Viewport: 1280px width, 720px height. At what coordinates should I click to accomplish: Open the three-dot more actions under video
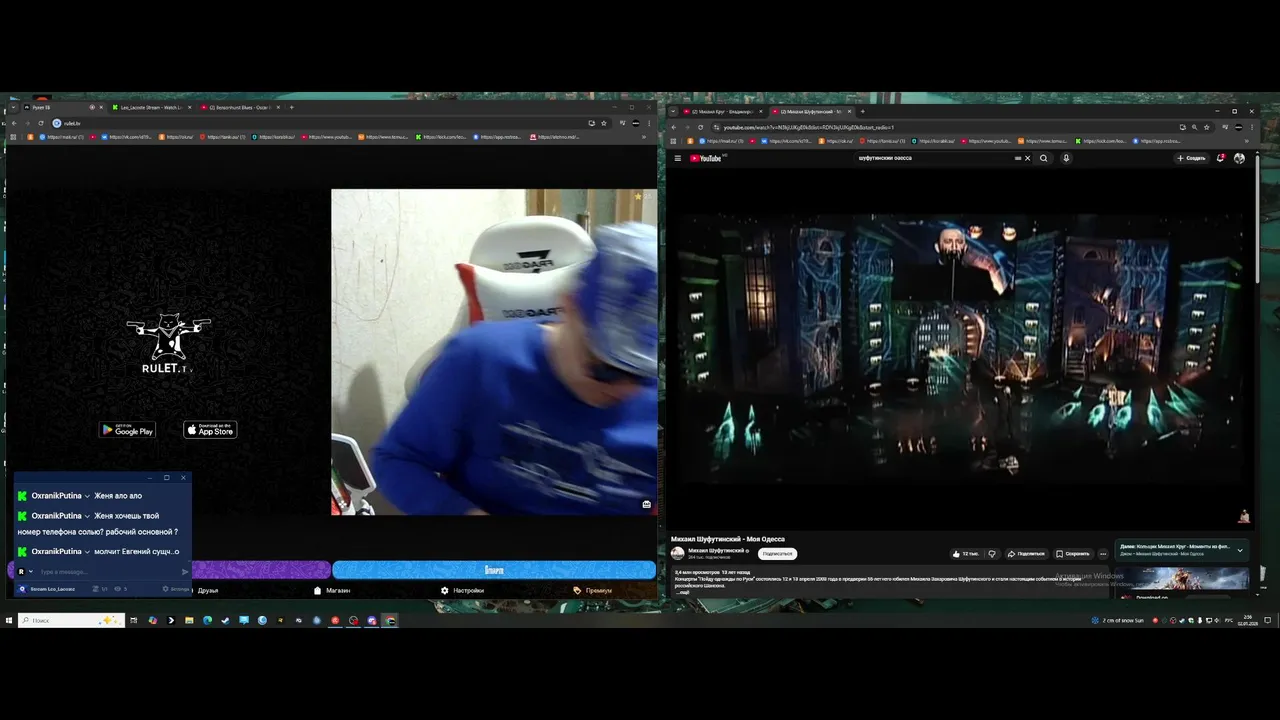click(x=1103, y=553)
